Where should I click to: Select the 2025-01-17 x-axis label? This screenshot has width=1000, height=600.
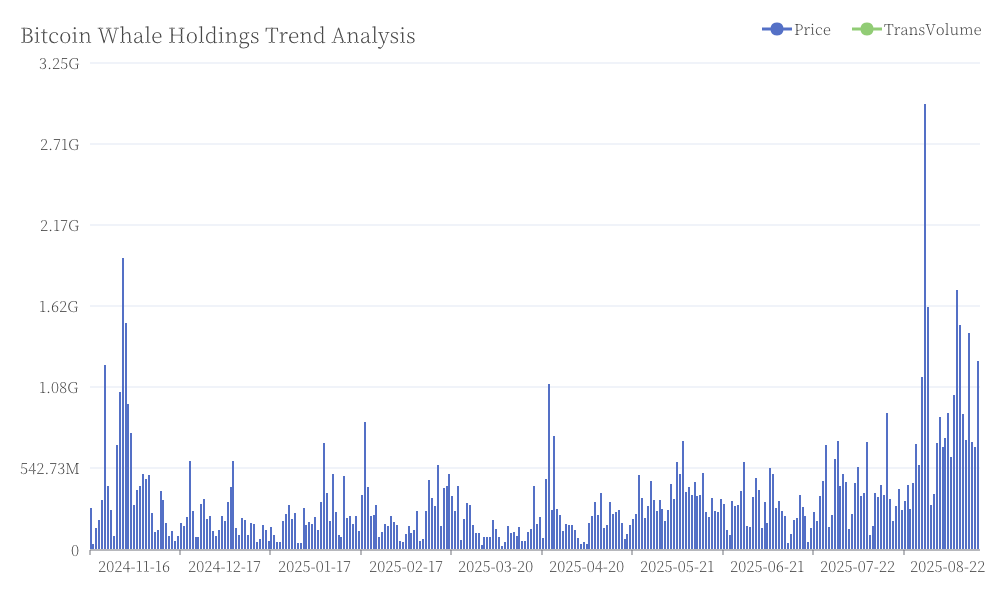point(314,567)
